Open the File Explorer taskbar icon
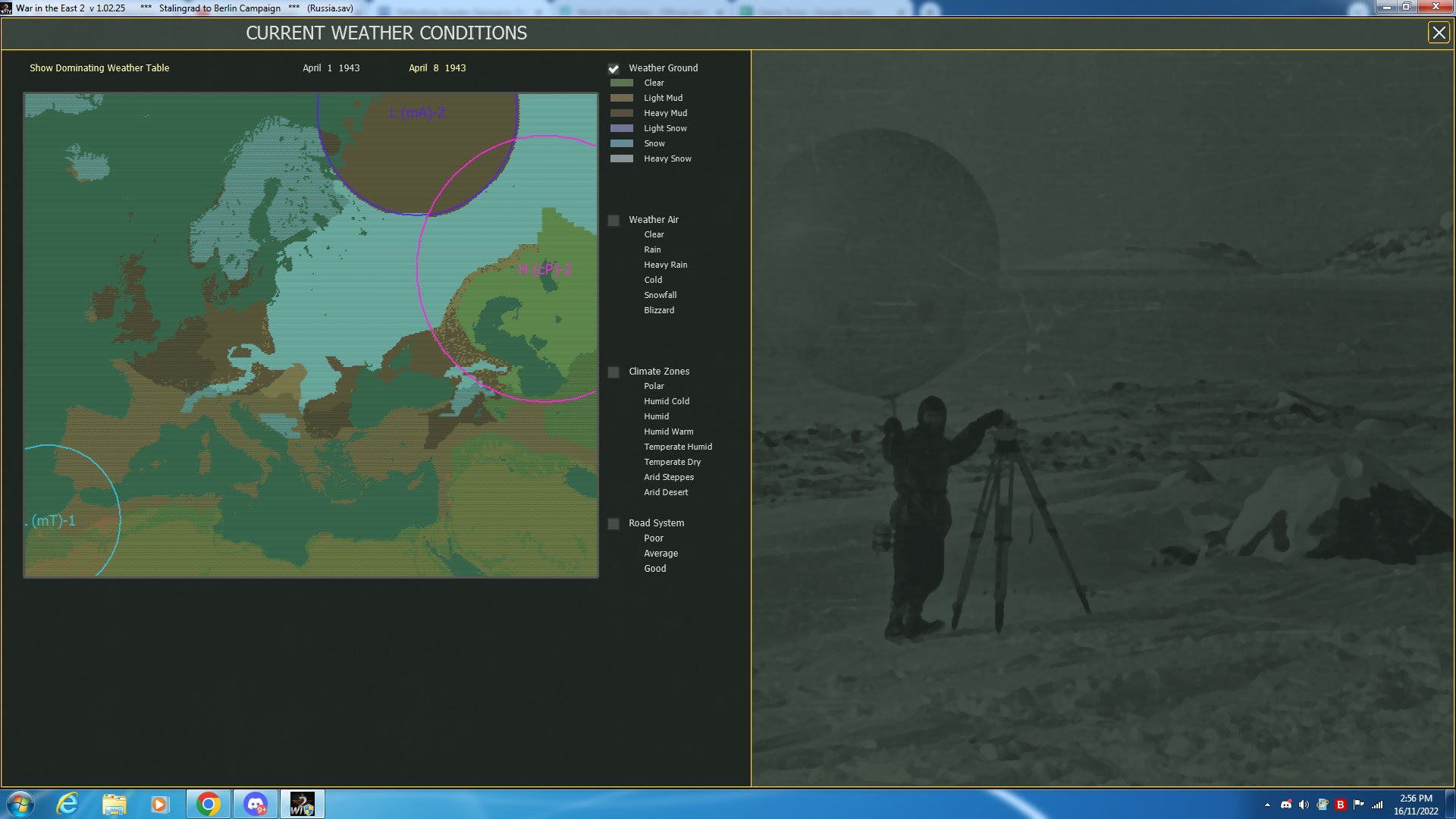1456x819 pixels. tap(114, 804)
